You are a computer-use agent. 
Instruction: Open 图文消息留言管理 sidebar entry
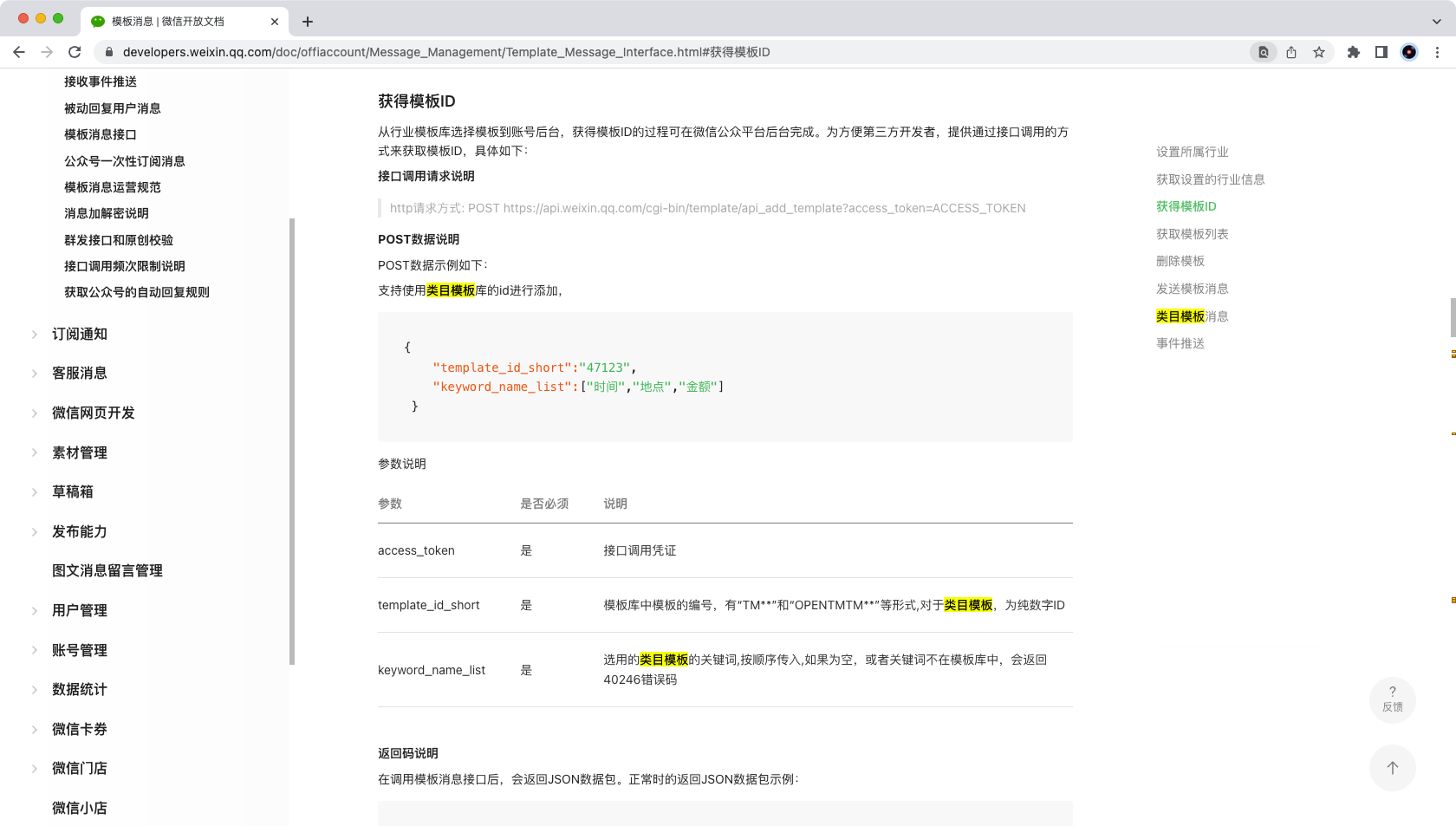(107, 570)
